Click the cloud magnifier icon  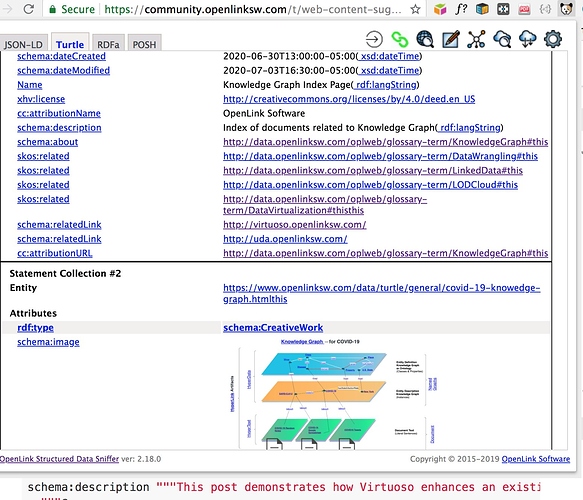click(x=502, y=39)
